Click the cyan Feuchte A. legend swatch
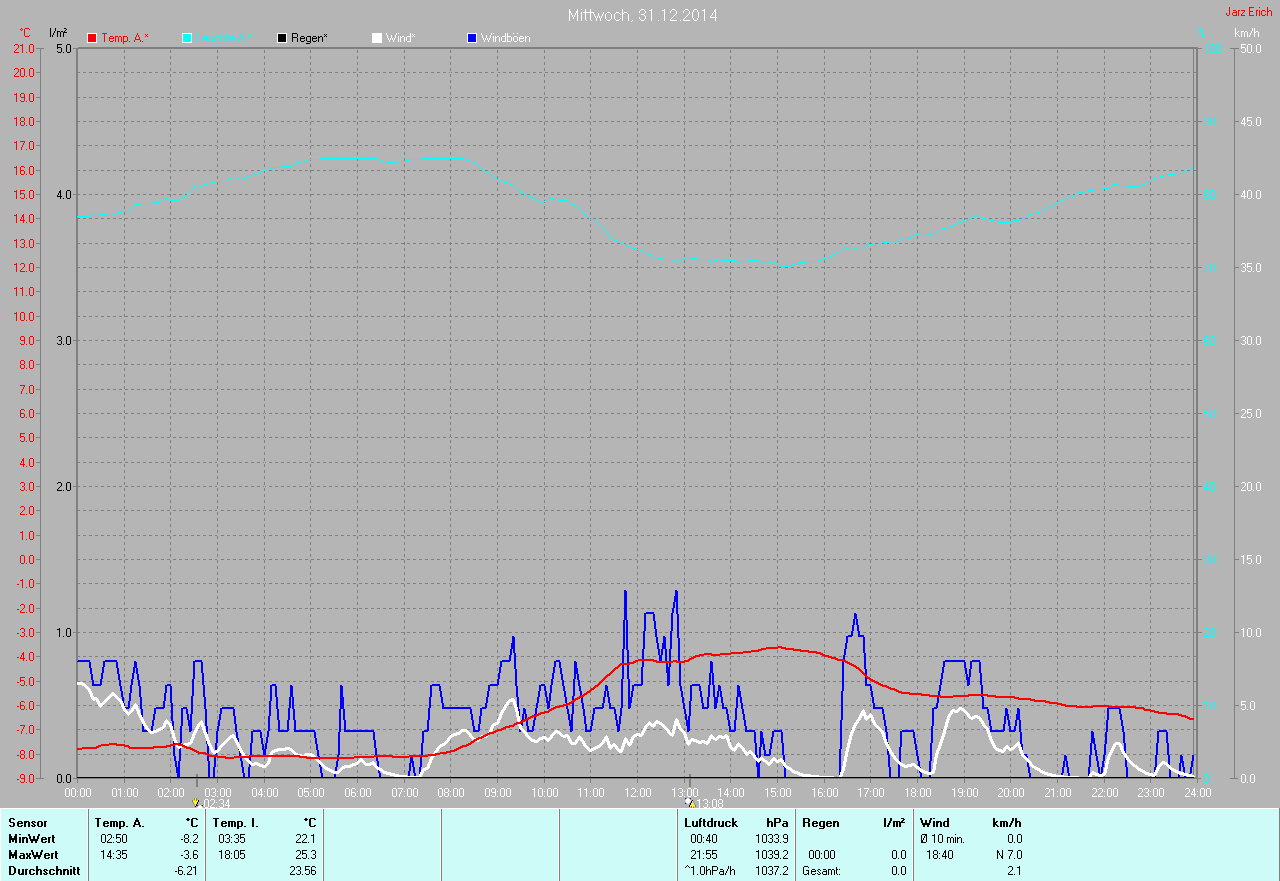This screenshot has width=1280, height=881. (x=187, y=38)
